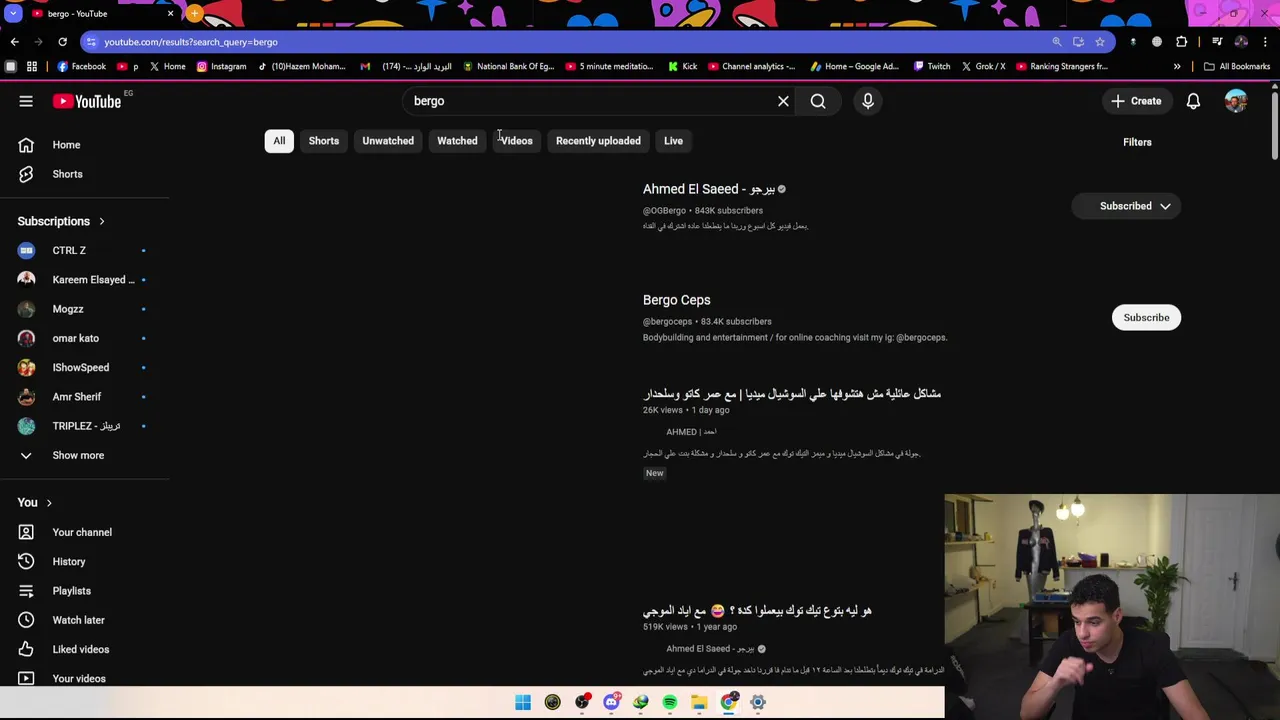
Task: Subscribe to Bergo Ceps channel
Action: tap(1146, 318)
